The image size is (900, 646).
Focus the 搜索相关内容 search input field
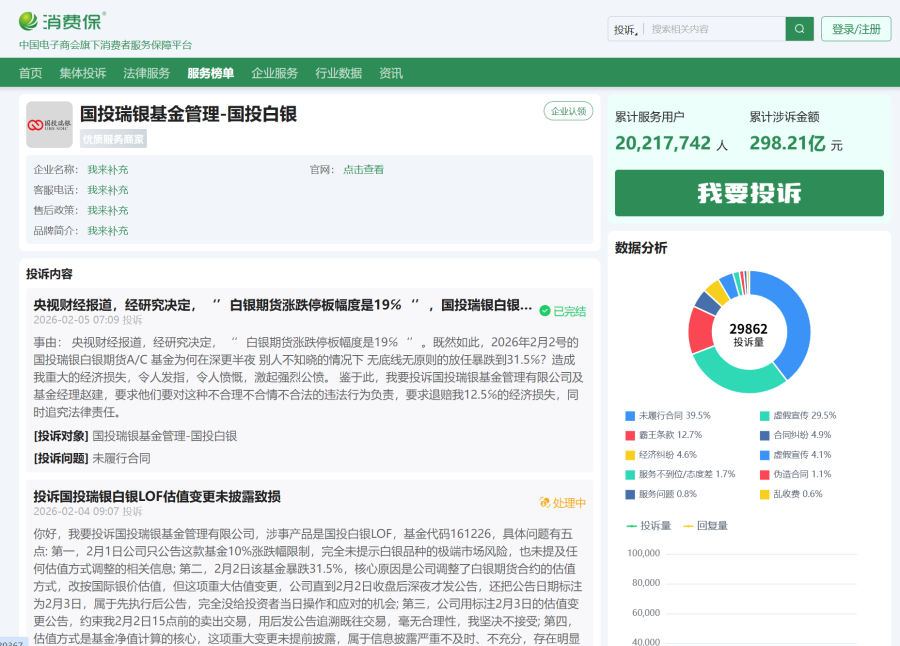(714, 30)
